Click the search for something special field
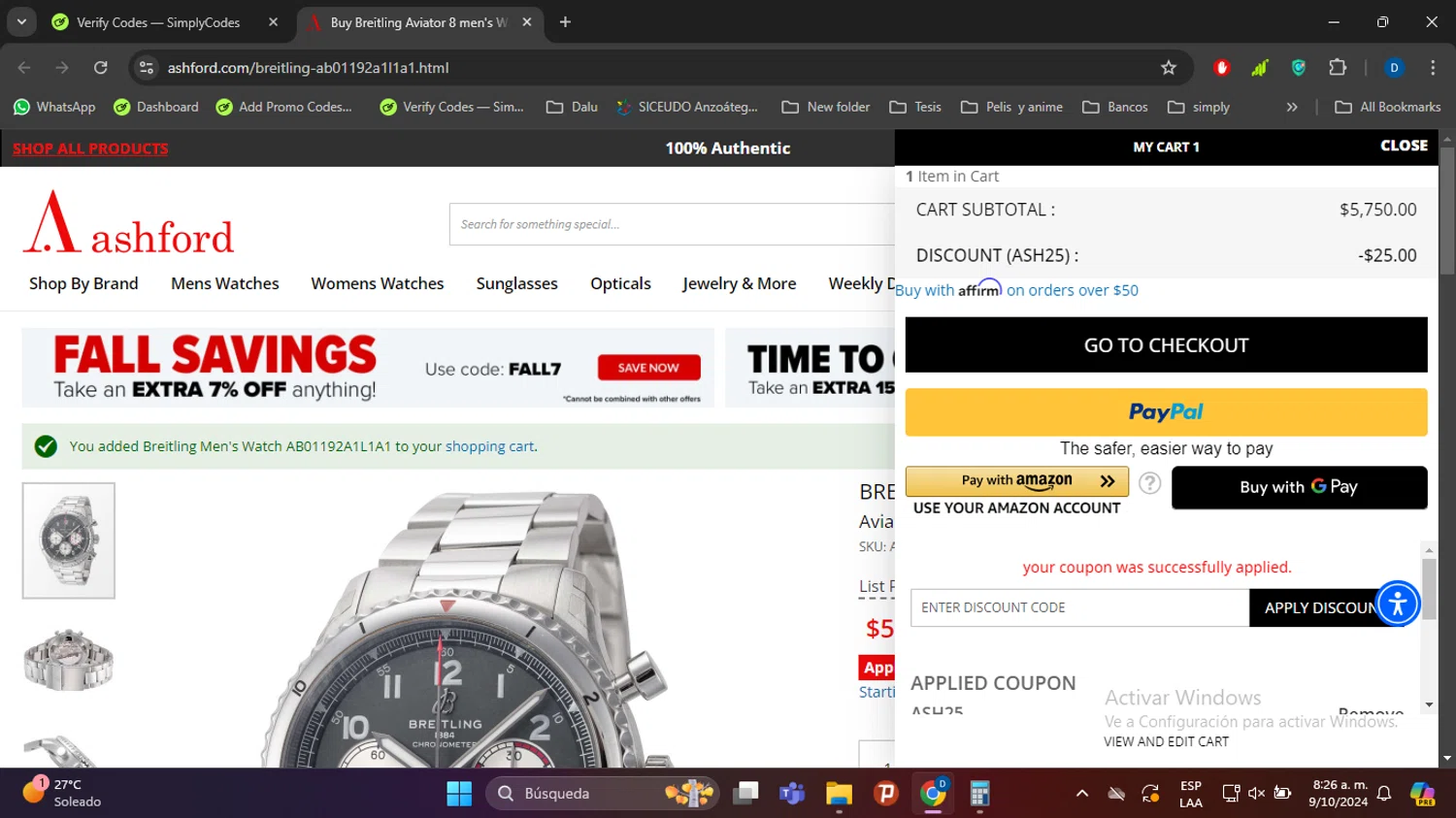 pyautogui.click(x=672, y=224)
